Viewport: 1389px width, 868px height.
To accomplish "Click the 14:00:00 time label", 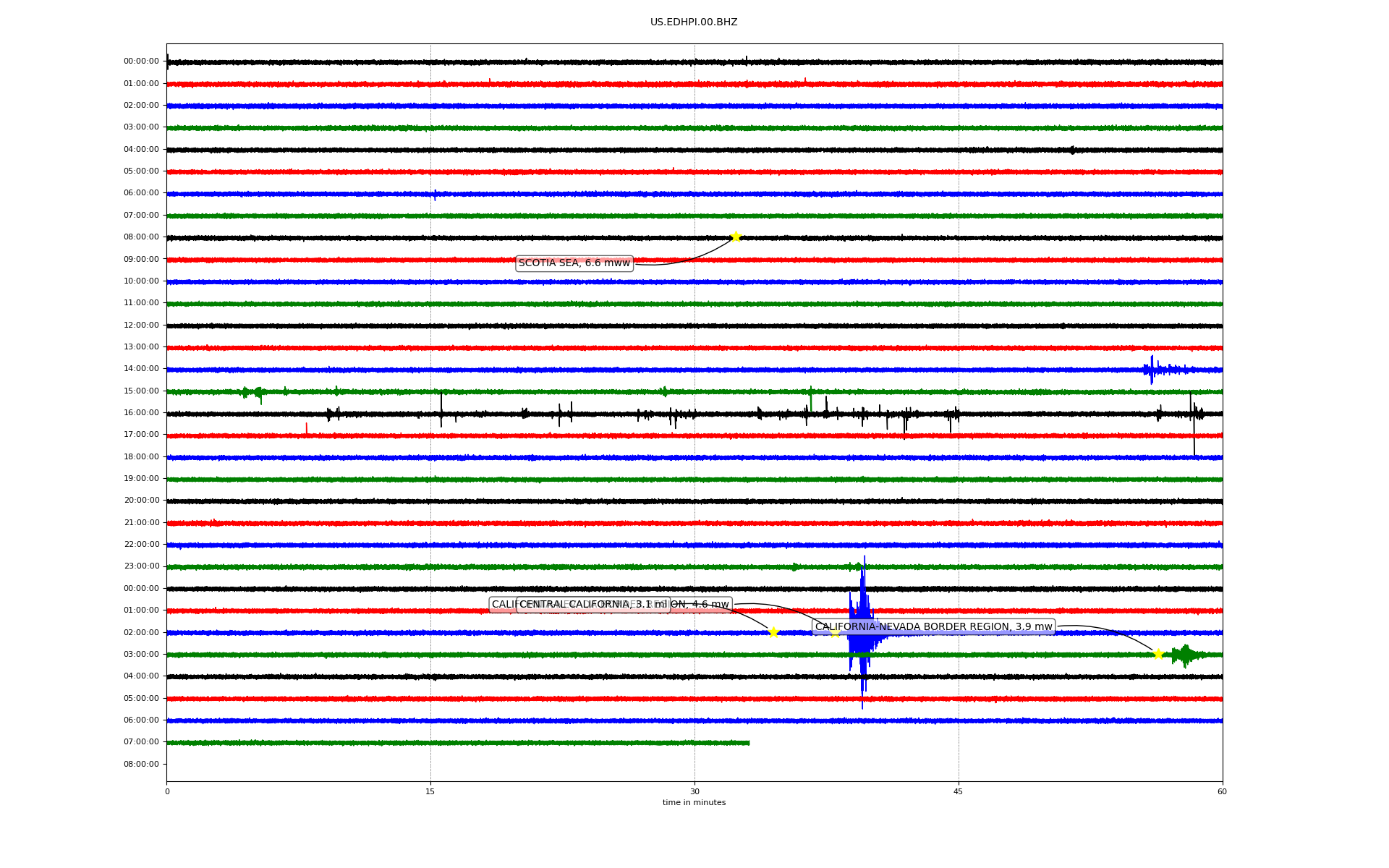I will (x=141, y=368).
